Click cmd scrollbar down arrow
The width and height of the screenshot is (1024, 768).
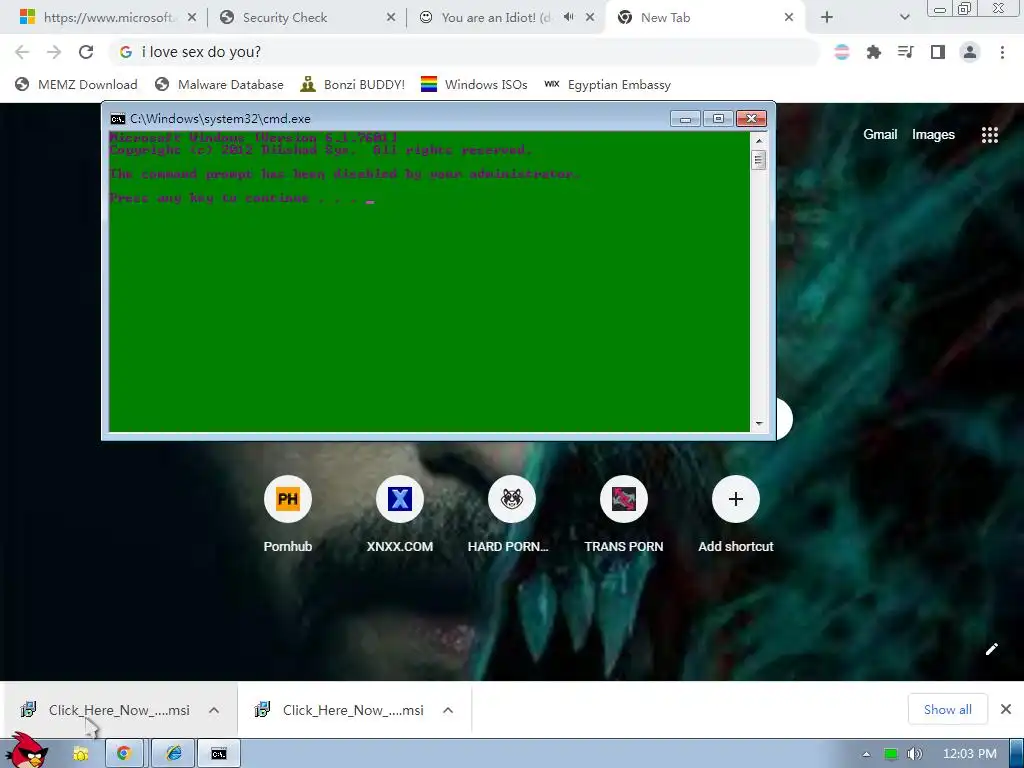[x=759, y=424]
